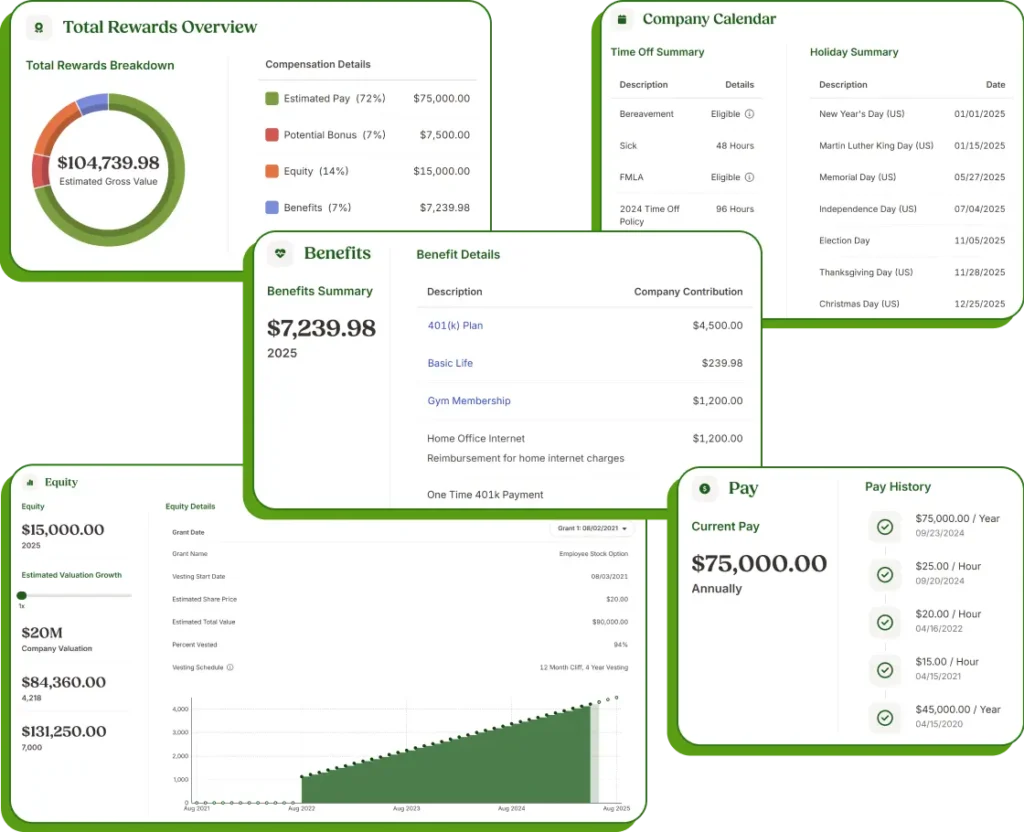
Task: Open info icon next to FMLA Eligible
Action: tap(749, 177)
